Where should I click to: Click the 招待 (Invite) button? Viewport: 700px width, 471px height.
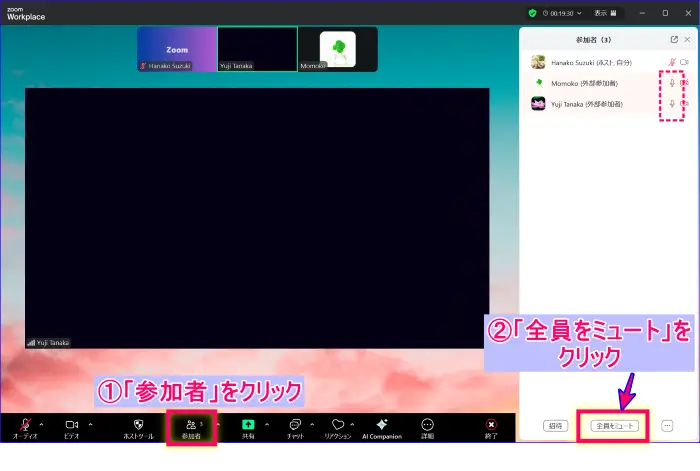[x=554, y=425]
